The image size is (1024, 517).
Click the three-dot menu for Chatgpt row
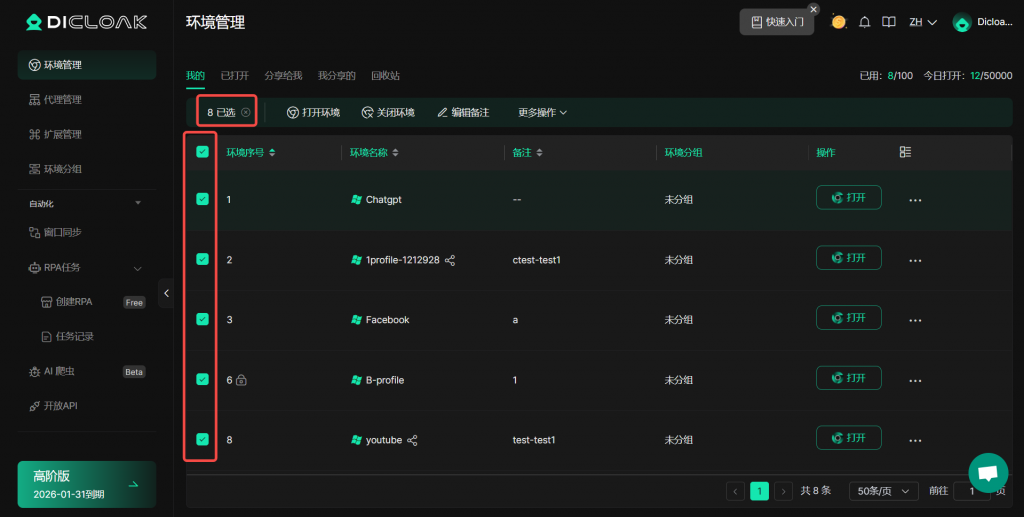[914, 200]
